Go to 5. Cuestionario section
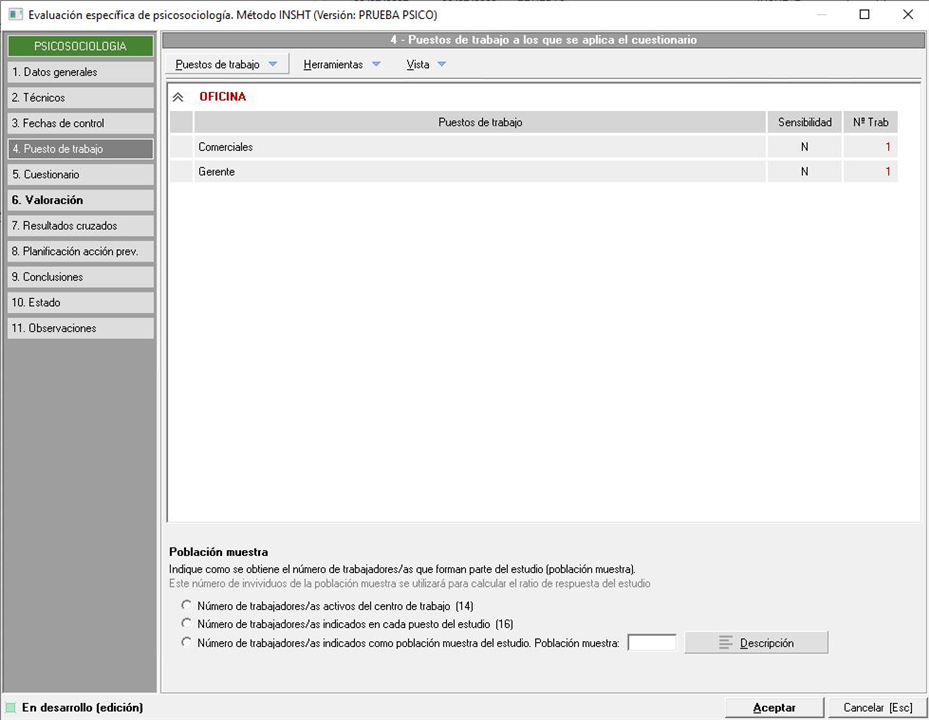This screenshot has height=720, width=929. [x=80, y=174]
